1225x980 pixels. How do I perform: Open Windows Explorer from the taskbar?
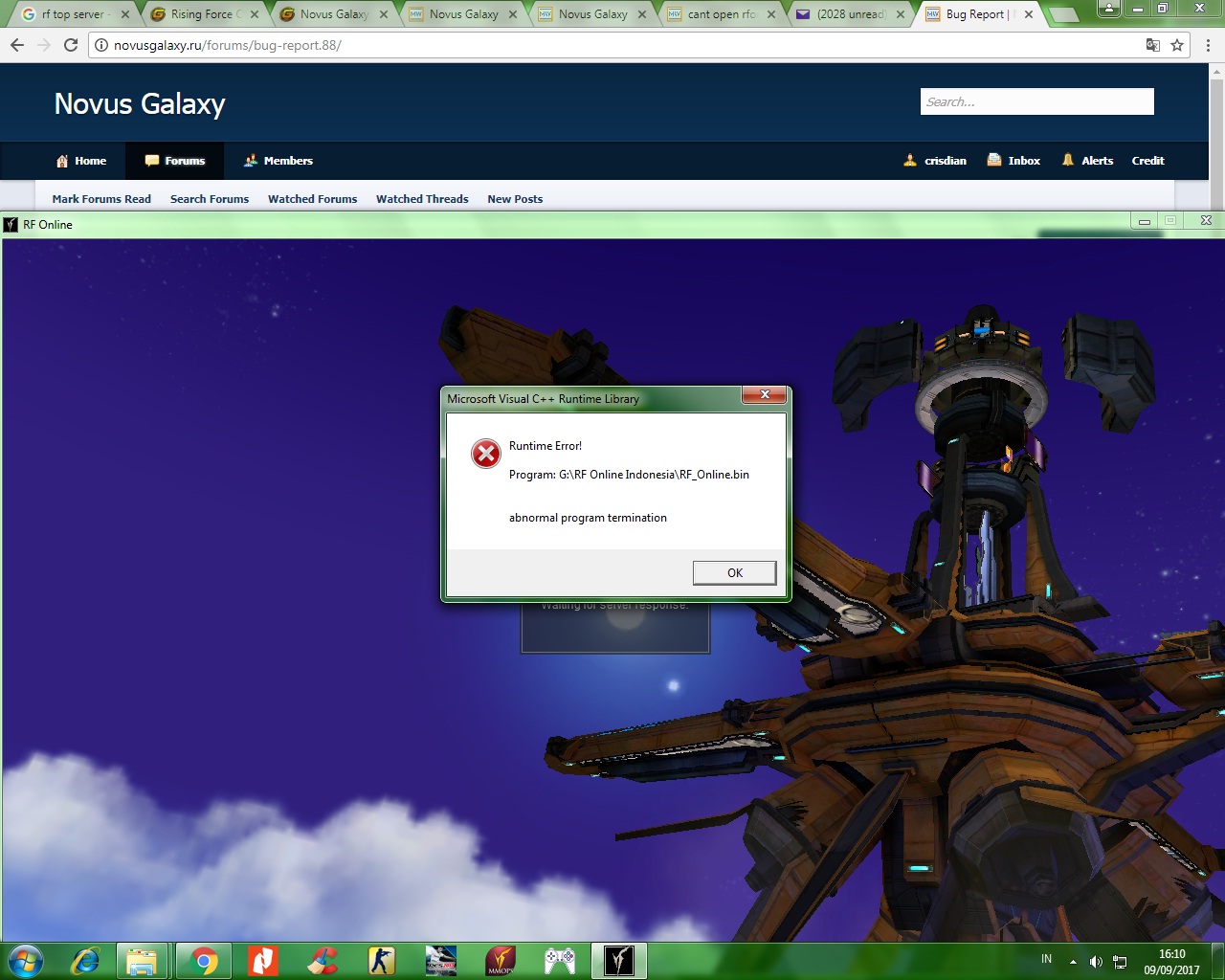[142, 961]
